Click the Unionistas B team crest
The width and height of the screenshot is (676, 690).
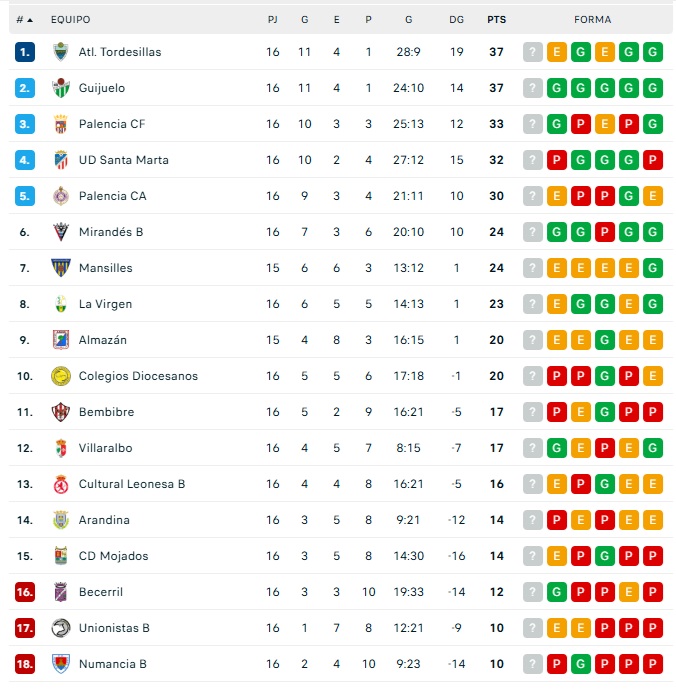pos(61,628)
